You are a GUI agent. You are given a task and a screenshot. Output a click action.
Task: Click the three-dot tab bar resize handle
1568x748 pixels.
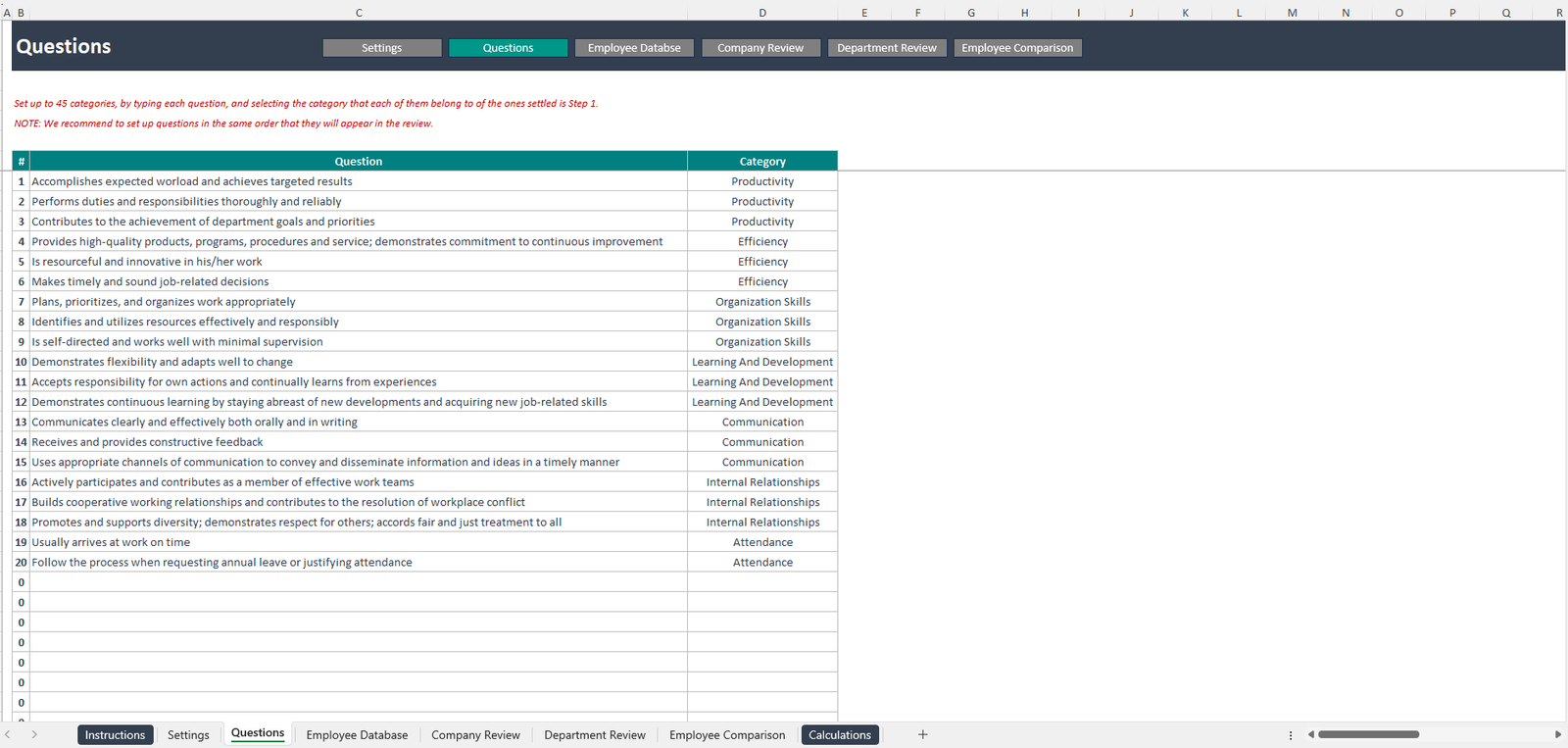pyautogui.click(x=1290, y=734)
